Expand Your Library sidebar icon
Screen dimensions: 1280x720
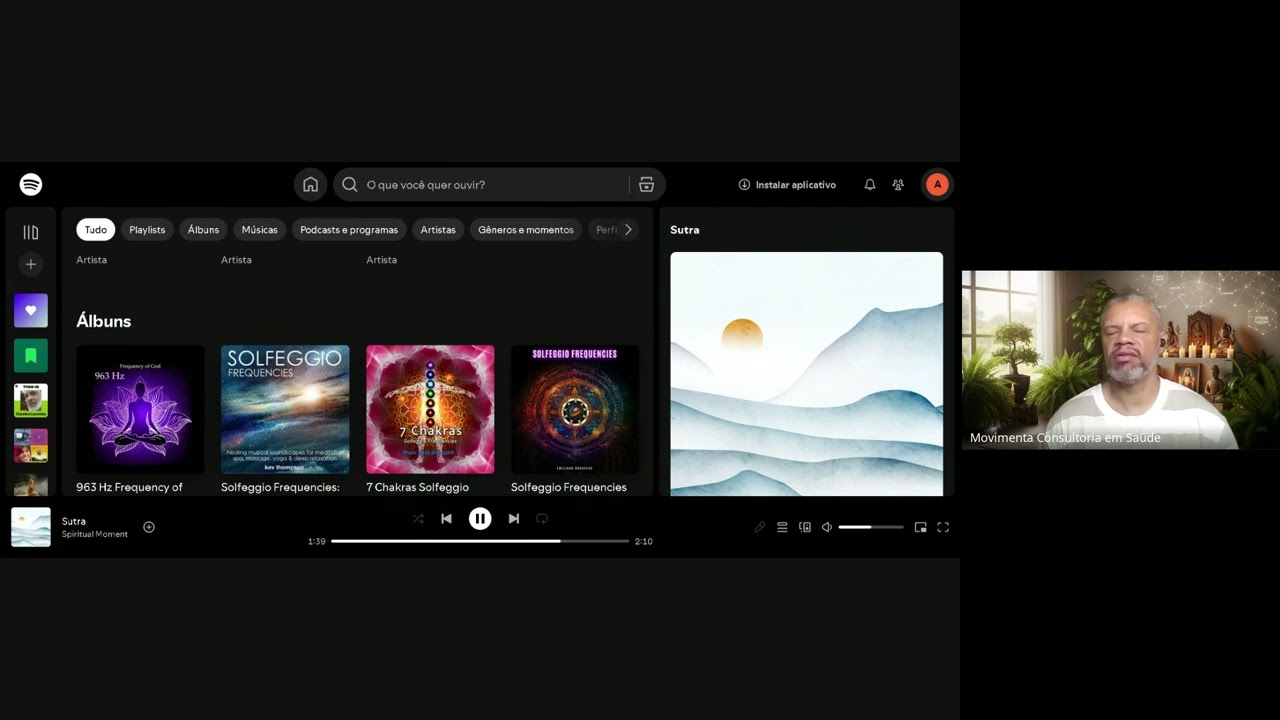pyautogui.click(x=31, y=233)
